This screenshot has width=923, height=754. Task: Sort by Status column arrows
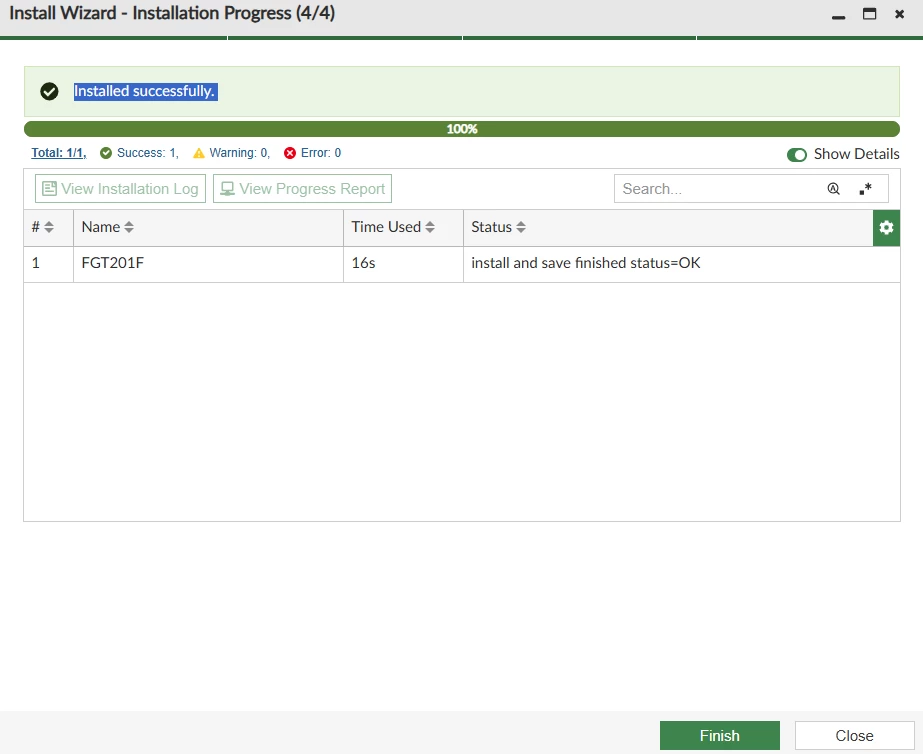tap(520, 227)
